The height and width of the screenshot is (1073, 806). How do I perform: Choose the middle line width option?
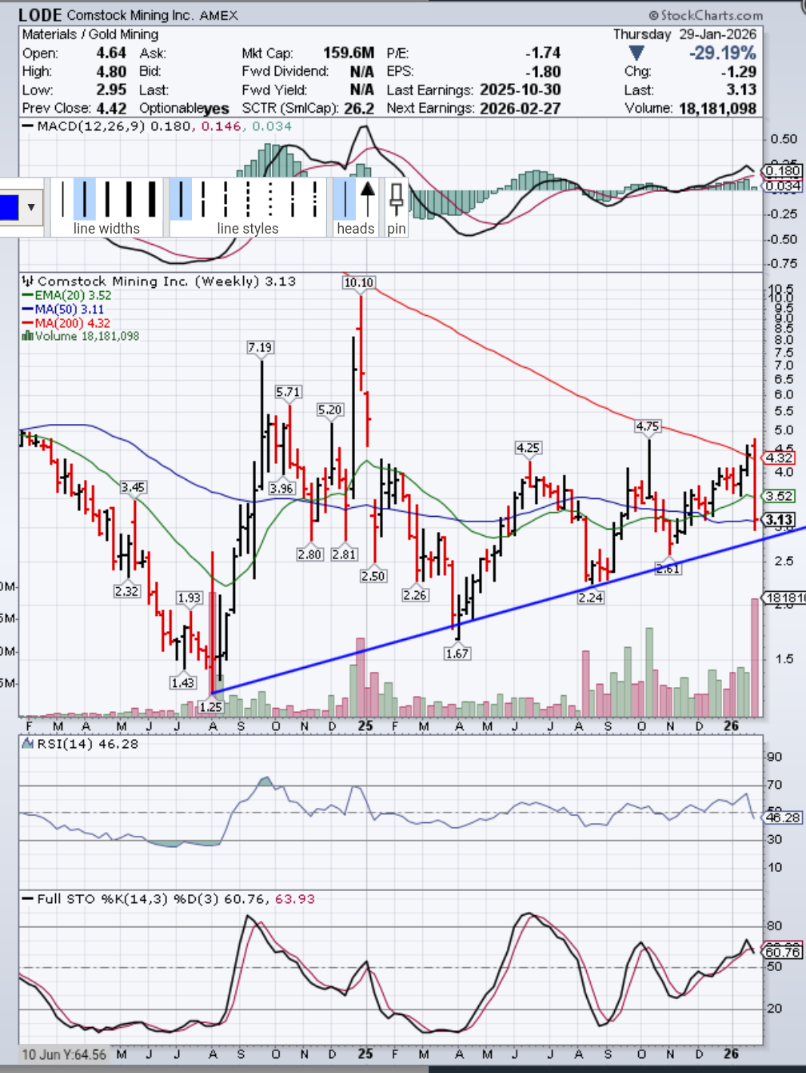[x=107, y=199]
